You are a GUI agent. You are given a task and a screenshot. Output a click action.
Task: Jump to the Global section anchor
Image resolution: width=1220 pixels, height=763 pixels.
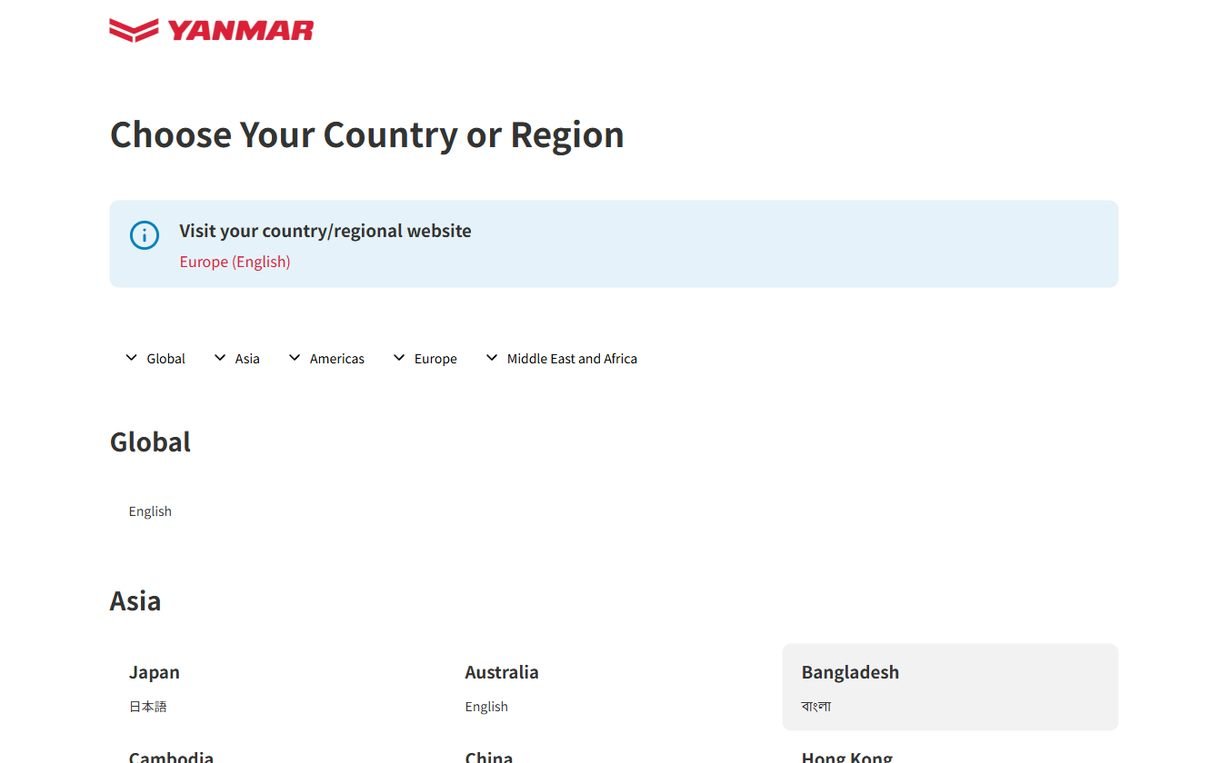[155, 358]
